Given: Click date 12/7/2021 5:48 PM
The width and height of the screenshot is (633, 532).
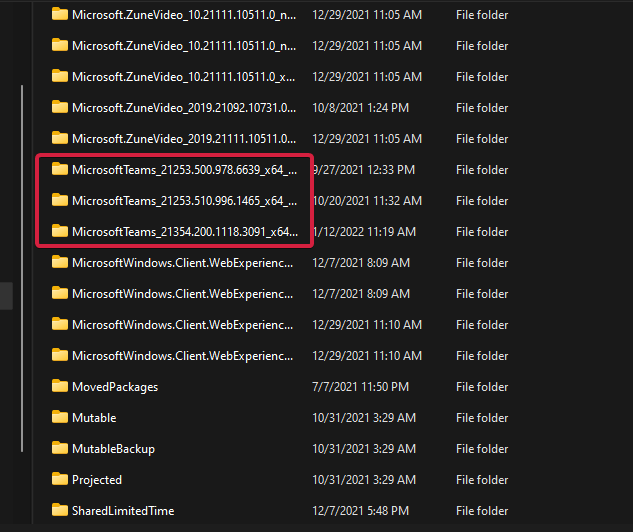Looking at the screenshot, I should click(x=361, y=511).
